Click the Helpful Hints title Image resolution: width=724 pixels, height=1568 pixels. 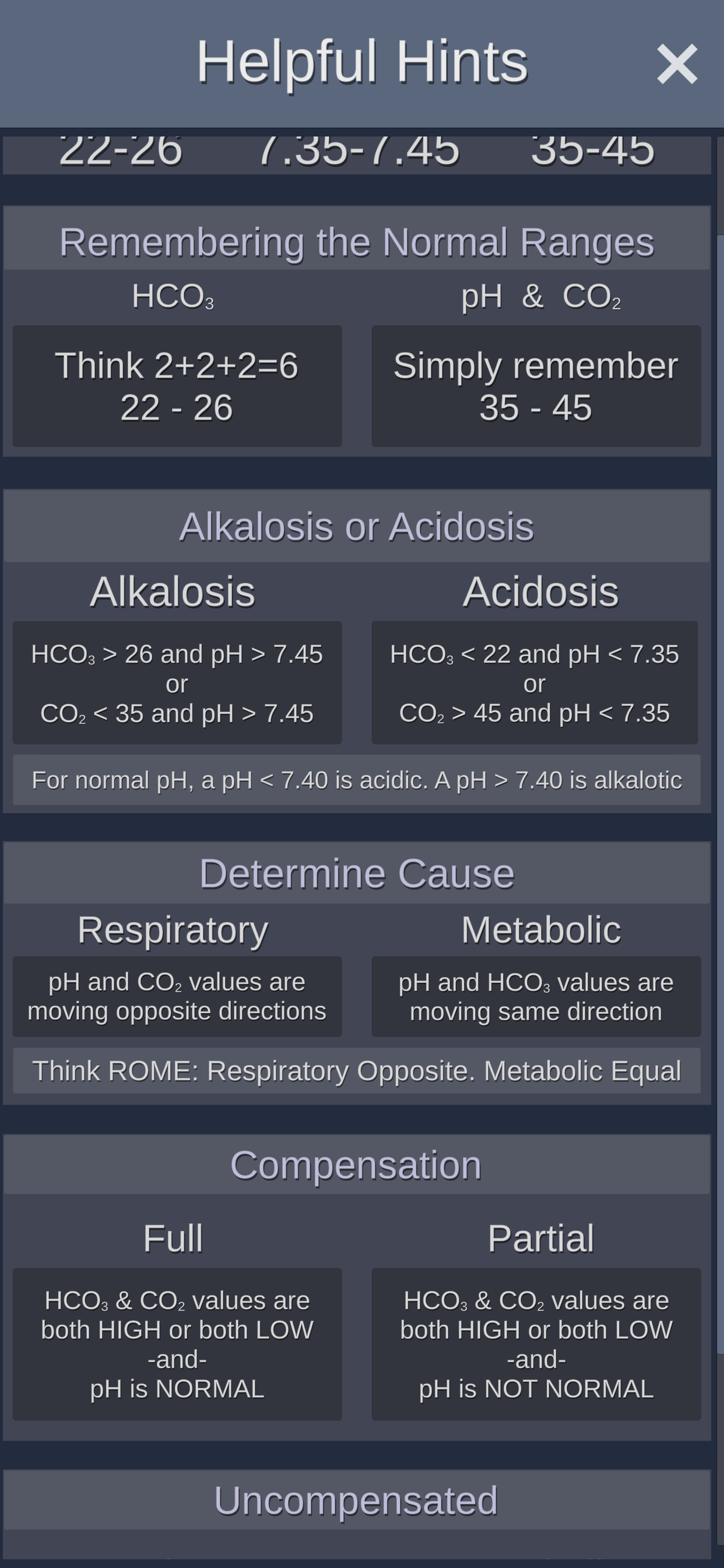(362, 61)
